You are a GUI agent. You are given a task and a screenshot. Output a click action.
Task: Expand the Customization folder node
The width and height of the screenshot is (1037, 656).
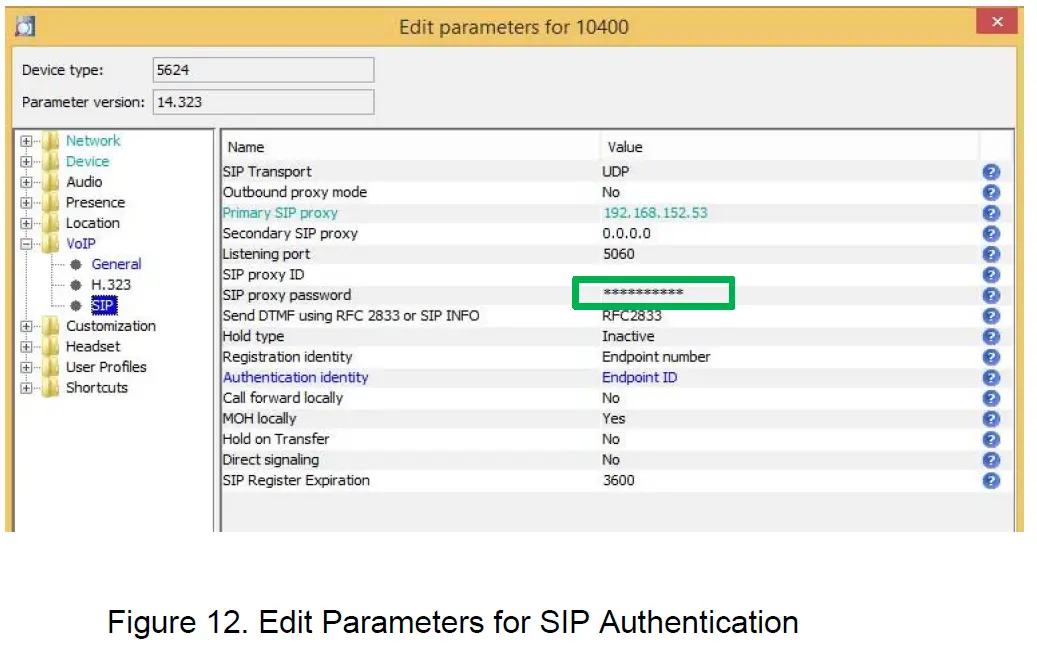coord(27,326)
